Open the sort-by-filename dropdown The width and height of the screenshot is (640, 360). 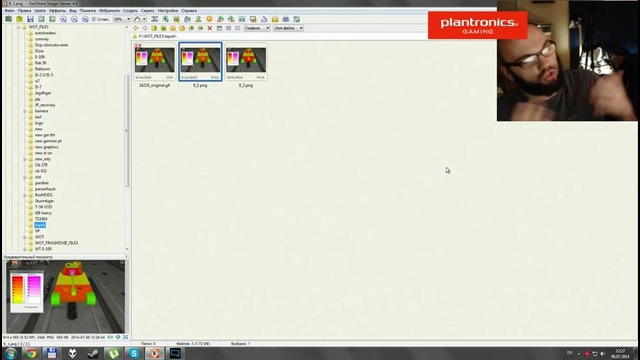click(288, 28)
